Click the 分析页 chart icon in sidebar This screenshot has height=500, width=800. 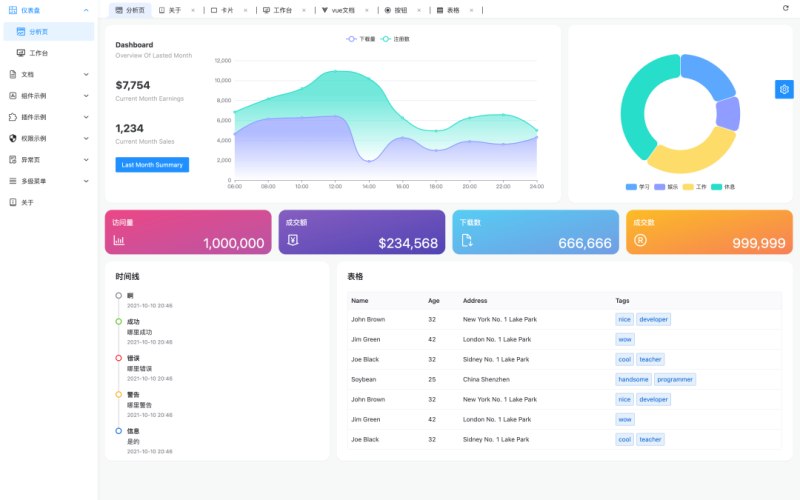(21, 32)
